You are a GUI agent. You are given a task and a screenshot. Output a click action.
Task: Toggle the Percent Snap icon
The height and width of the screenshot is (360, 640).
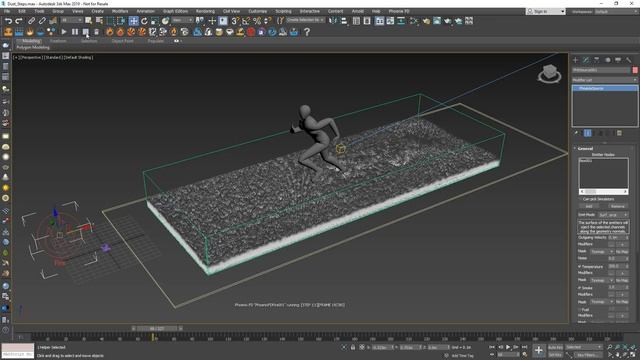257,20
